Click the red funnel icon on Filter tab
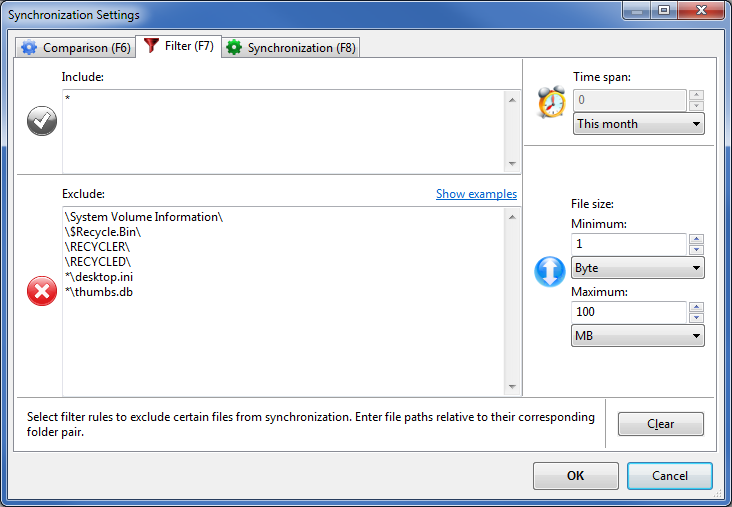The width and height of the screenshot is (732, 507). click(151, 45)
